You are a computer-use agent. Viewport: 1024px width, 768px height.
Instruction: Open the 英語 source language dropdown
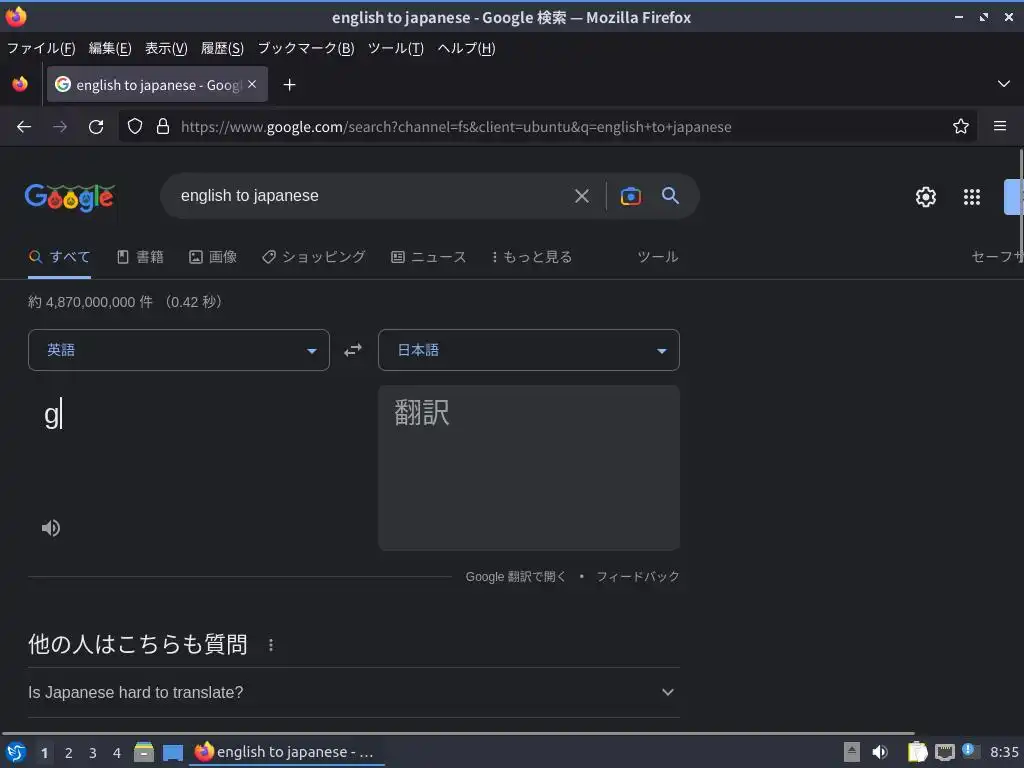pyautogui.click(x=179, y=350)
